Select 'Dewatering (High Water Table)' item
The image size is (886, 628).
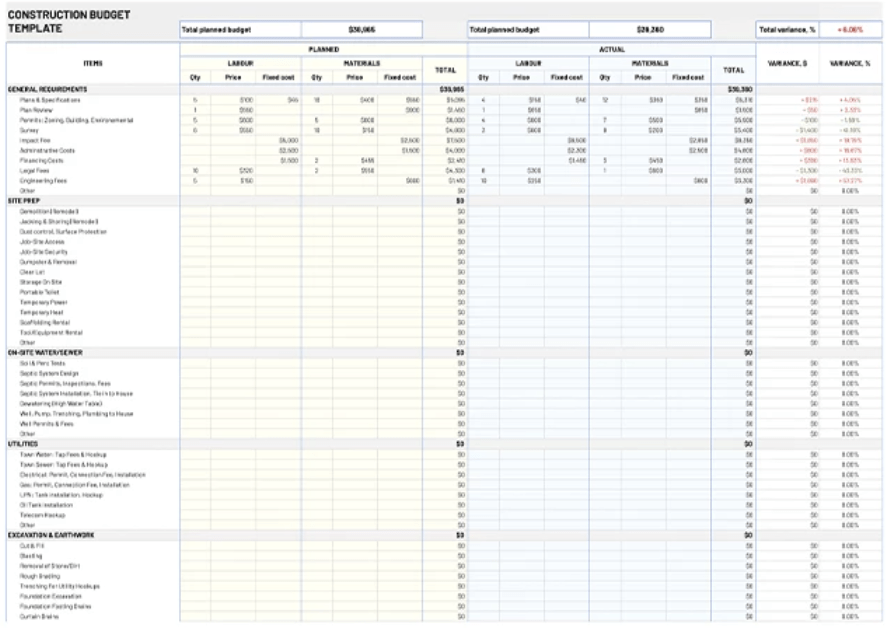[61, 404]
